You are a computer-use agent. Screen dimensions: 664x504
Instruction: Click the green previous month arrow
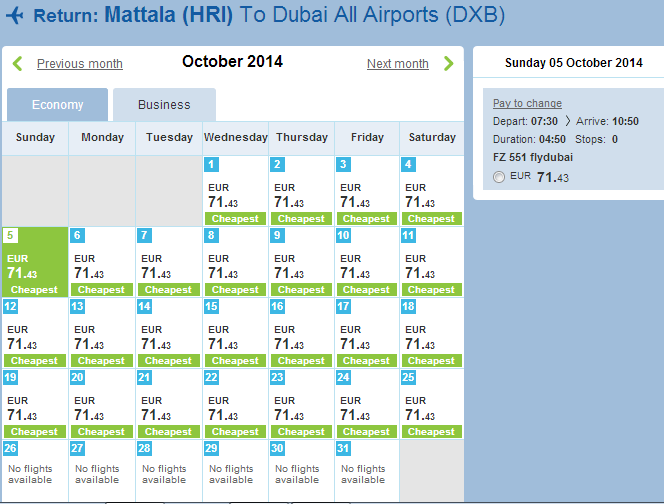[17, 64]
